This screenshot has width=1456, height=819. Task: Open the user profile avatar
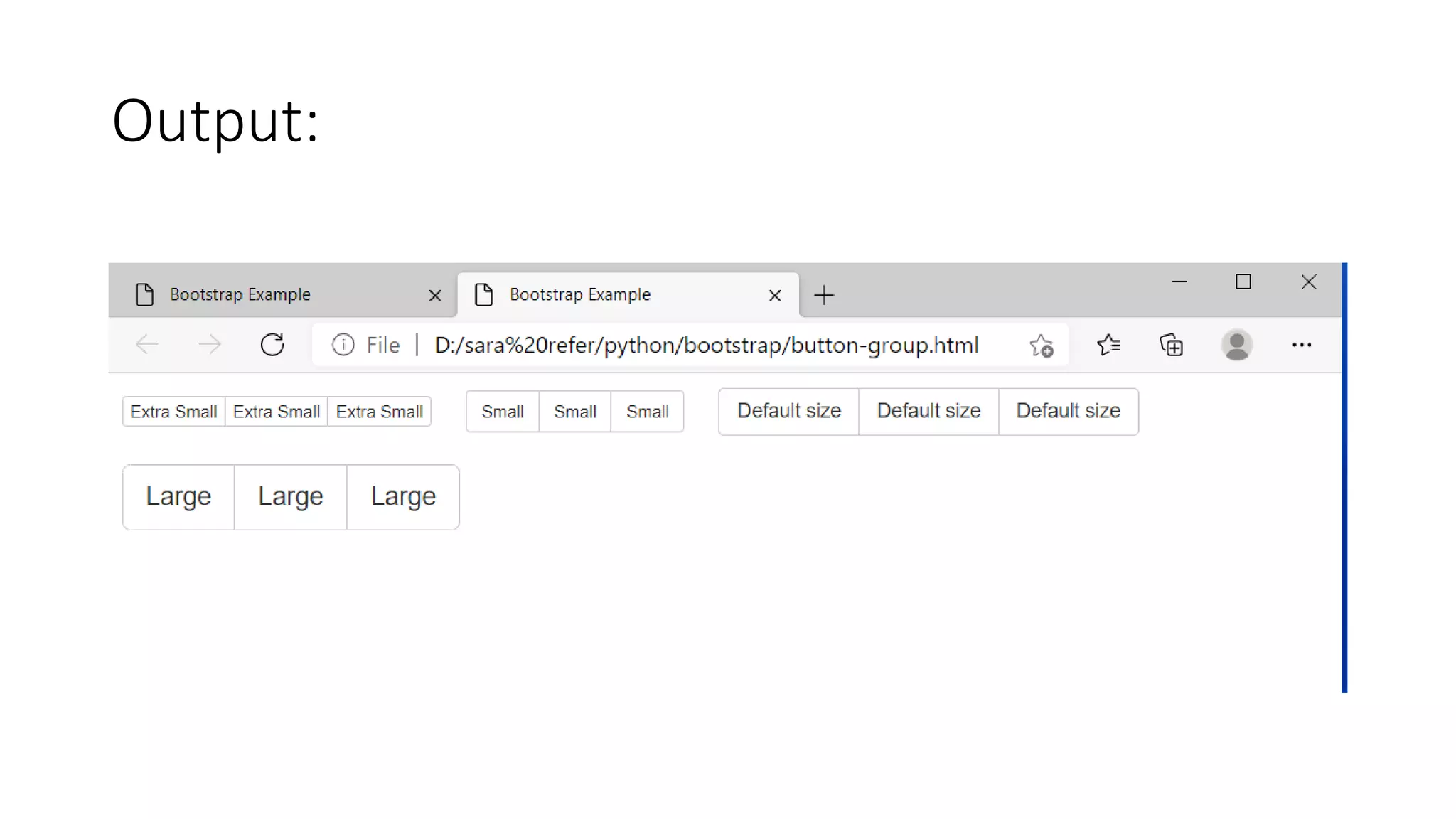[1236, 345]
